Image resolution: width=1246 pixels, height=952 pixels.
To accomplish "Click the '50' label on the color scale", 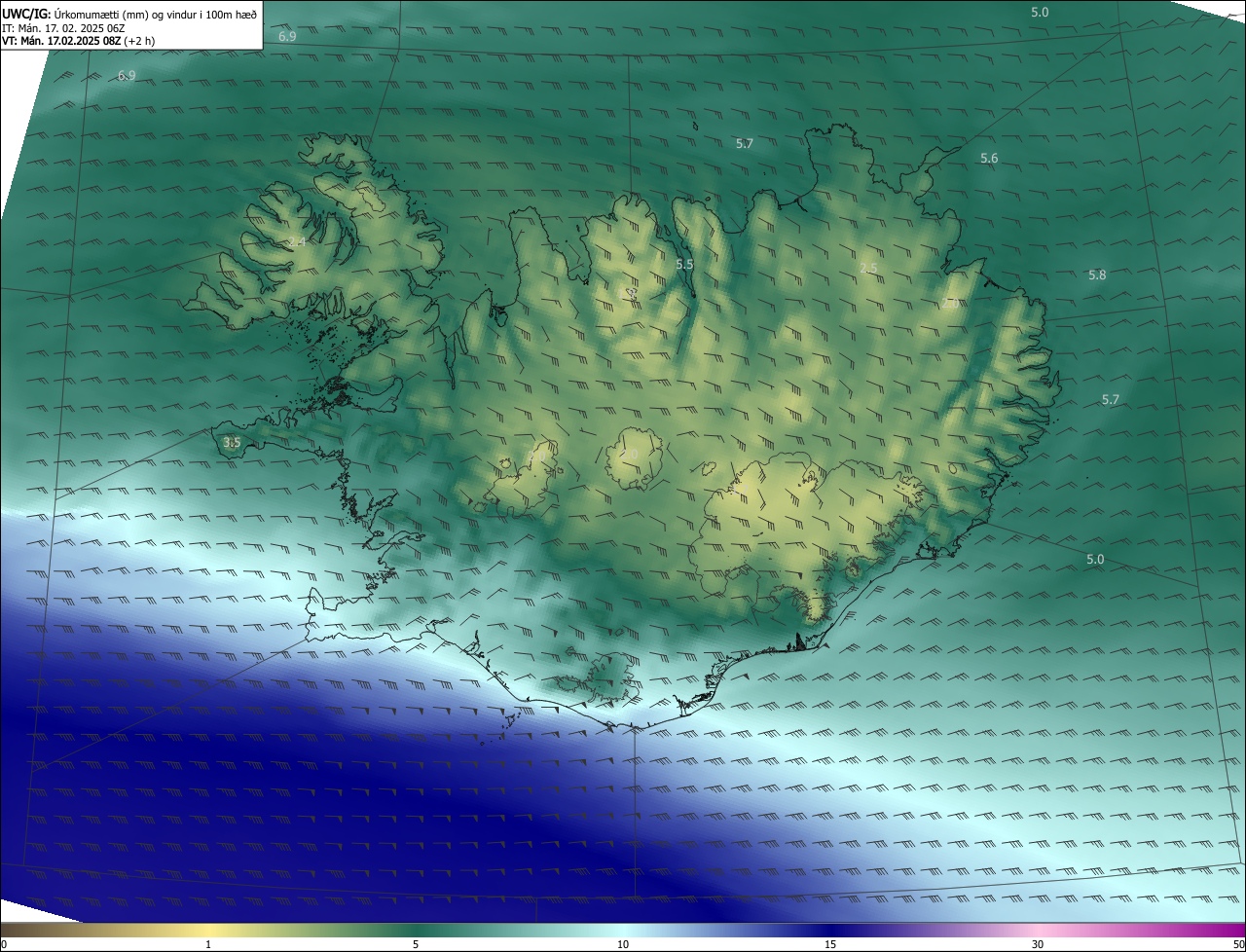I will tap(1238, 944).
